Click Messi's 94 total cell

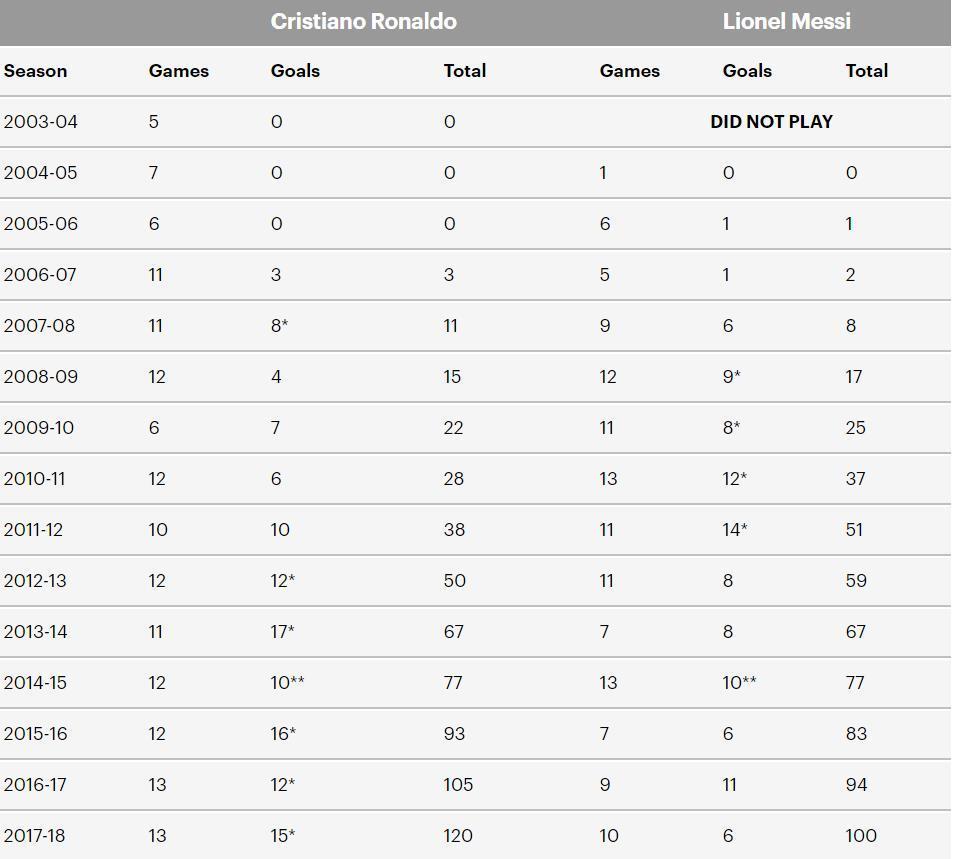856,785
